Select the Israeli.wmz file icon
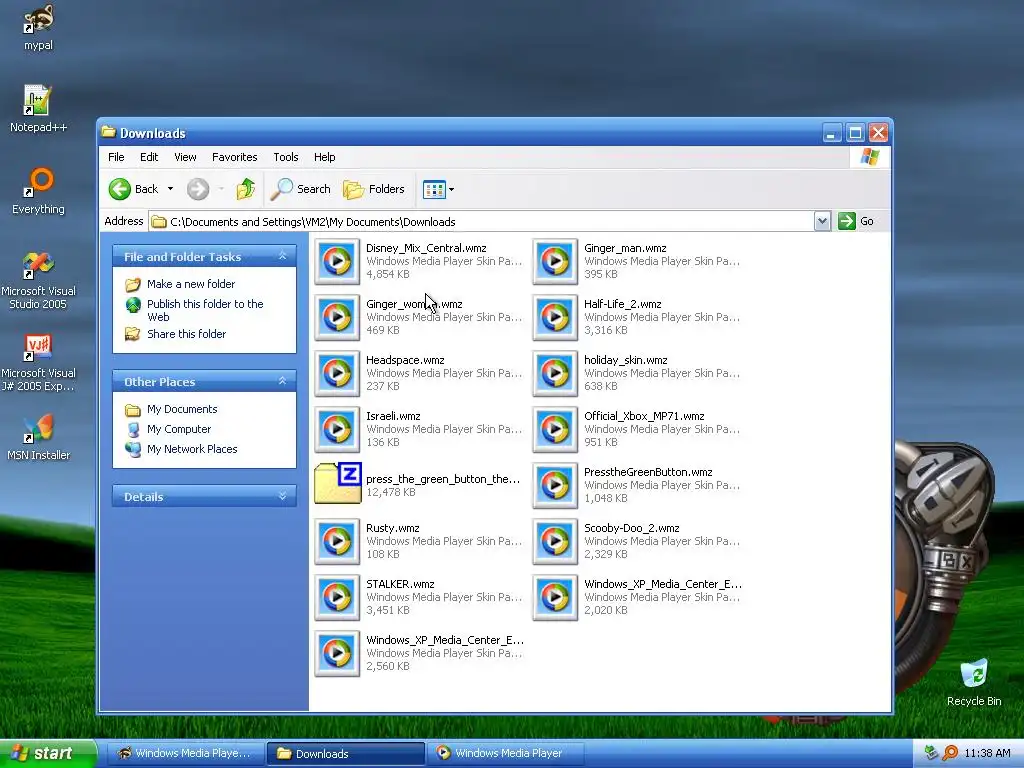 coord(337,430)
